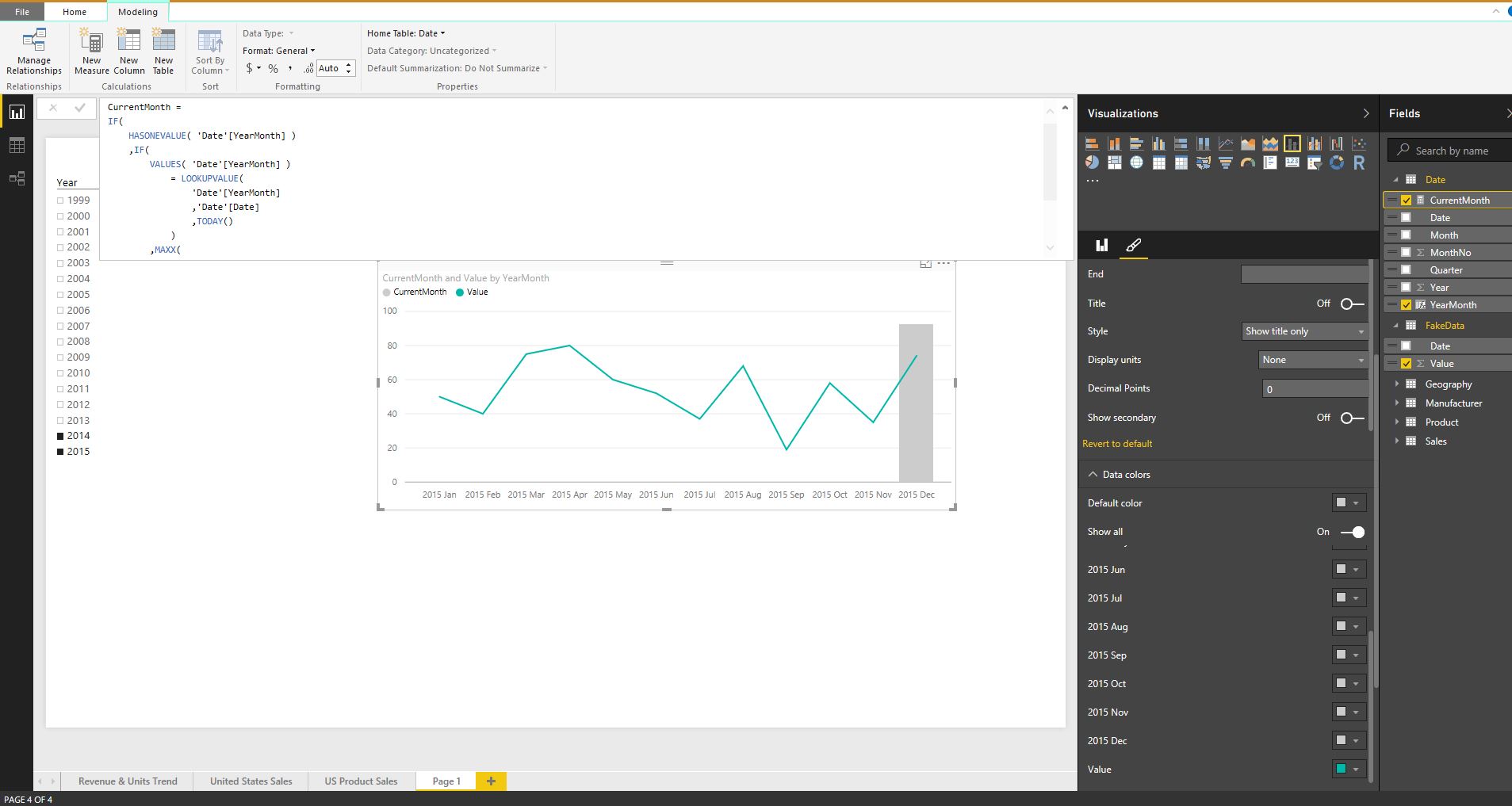The width and height of the screenshot is (1512, 806).
Task: Uncheck the CurrentMonth field checkbox
Action: tap(1407, 201)
